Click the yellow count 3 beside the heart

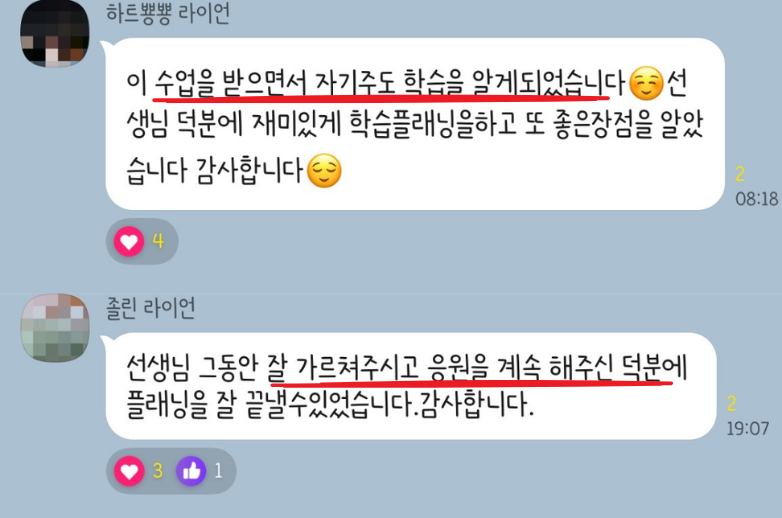(158, 471)
